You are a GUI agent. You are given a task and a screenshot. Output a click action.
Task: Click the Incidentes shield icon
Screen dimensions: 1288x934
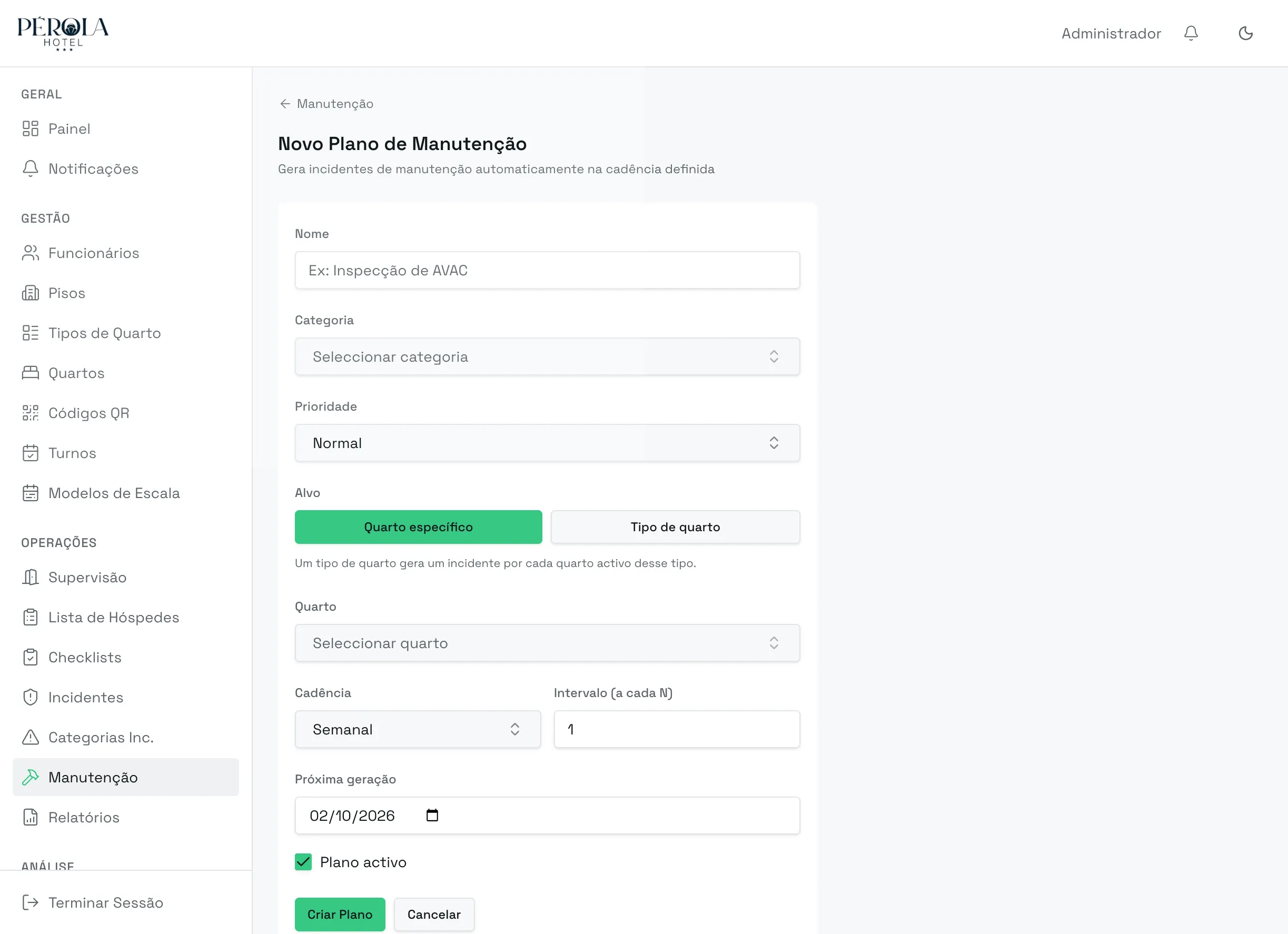31,697
